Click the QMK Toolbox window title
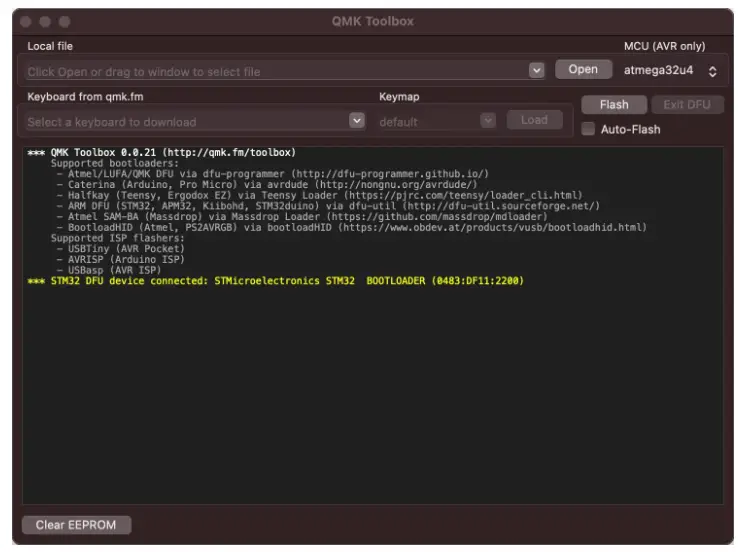Screen dimensions: 738x552 click(373, 21)
